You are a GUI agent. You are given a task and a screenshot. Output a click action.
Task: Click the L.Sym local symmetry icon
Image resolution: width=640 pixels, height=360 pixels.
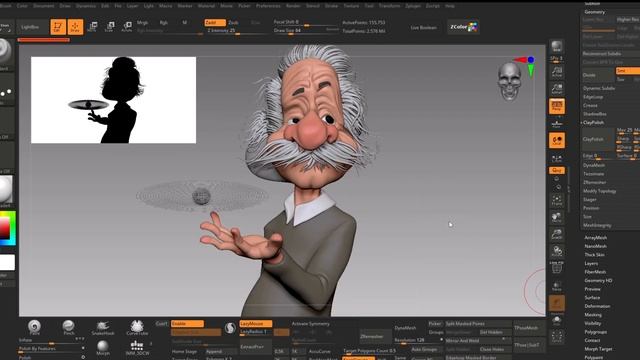point(557,158)
